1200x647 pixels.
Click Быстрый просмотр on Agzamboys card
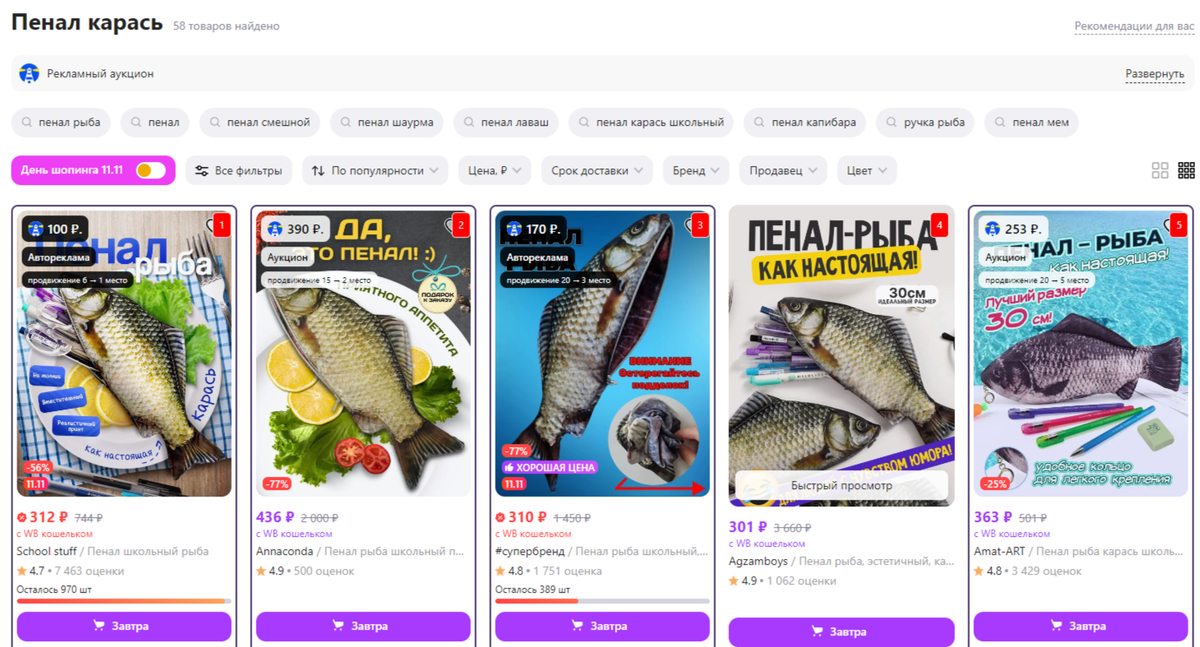tap(842, 485)
